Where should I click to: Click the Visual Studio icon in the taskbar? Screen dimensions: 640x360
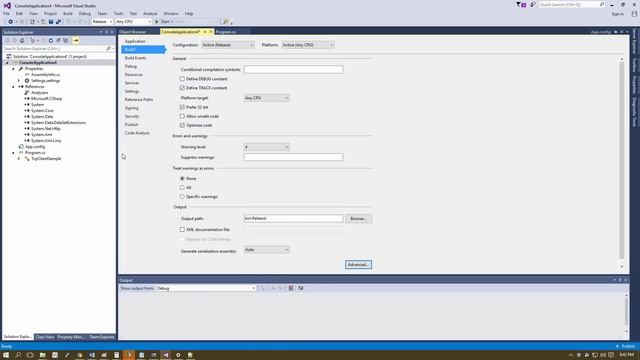coord(166,355)
